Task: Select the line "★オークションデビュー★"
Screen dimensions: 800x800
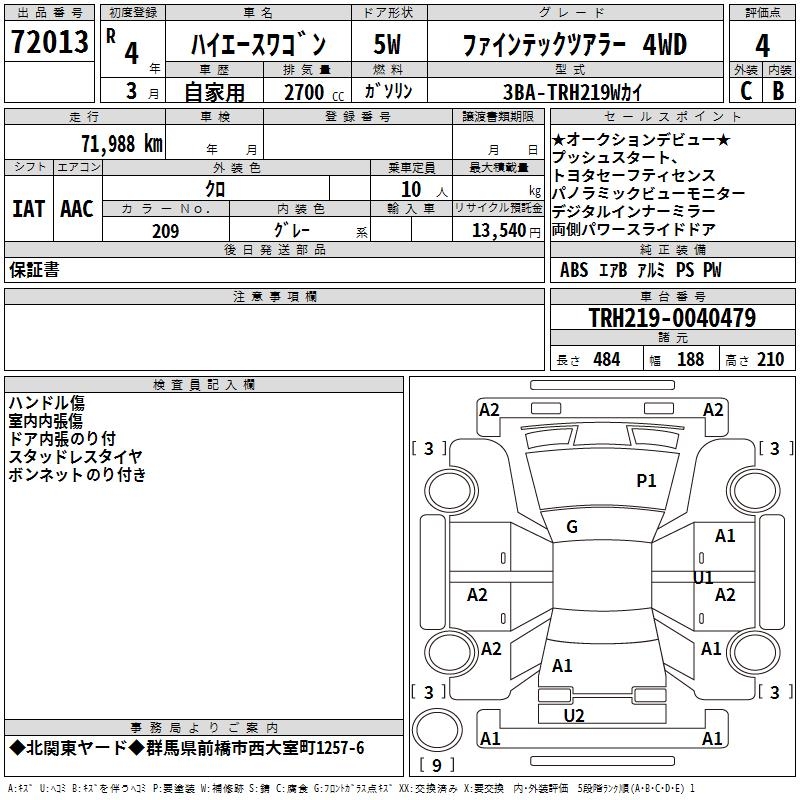Action: (641, 140)
